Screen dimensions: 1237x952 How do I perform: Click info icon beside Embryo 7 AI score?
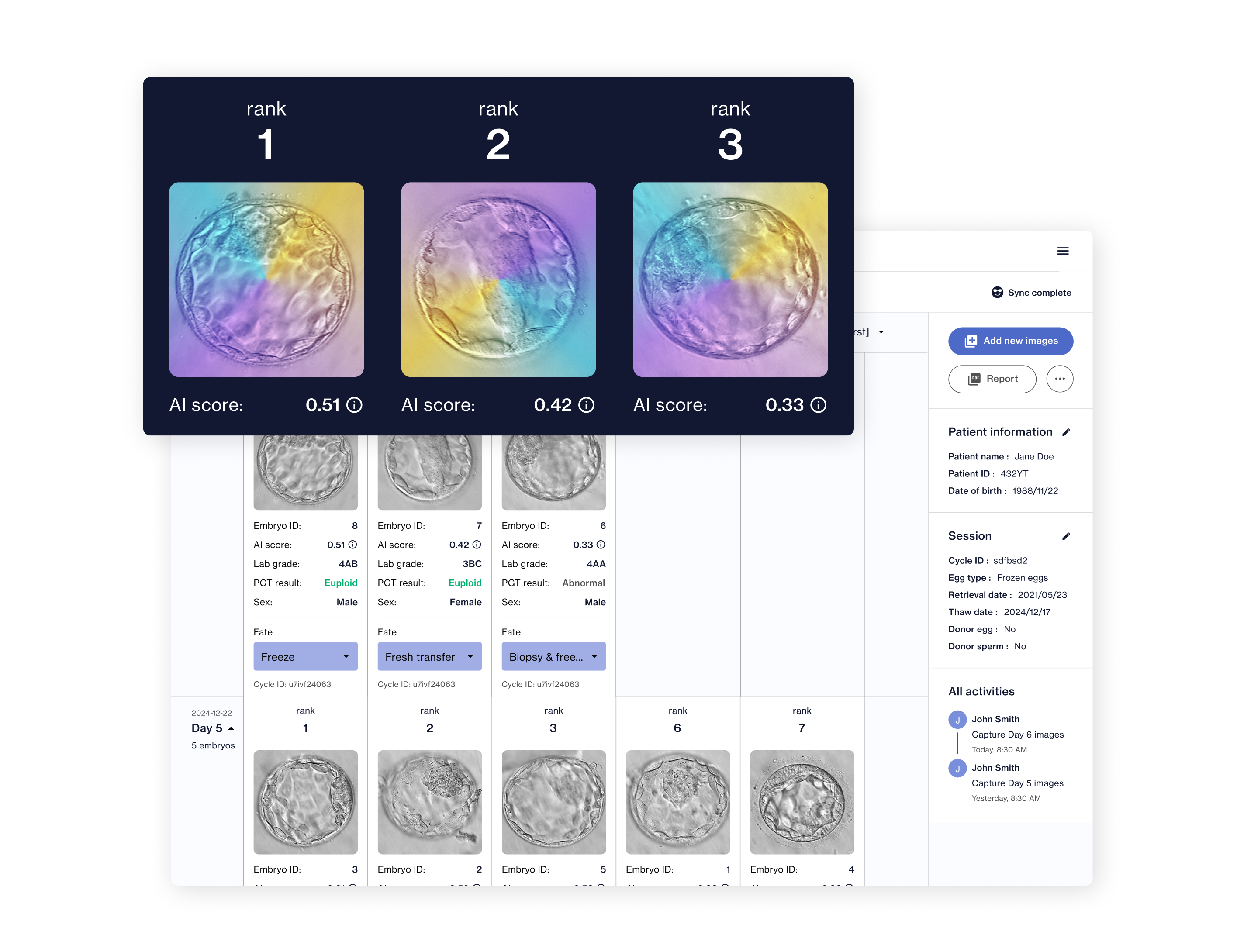coord(477,545)
